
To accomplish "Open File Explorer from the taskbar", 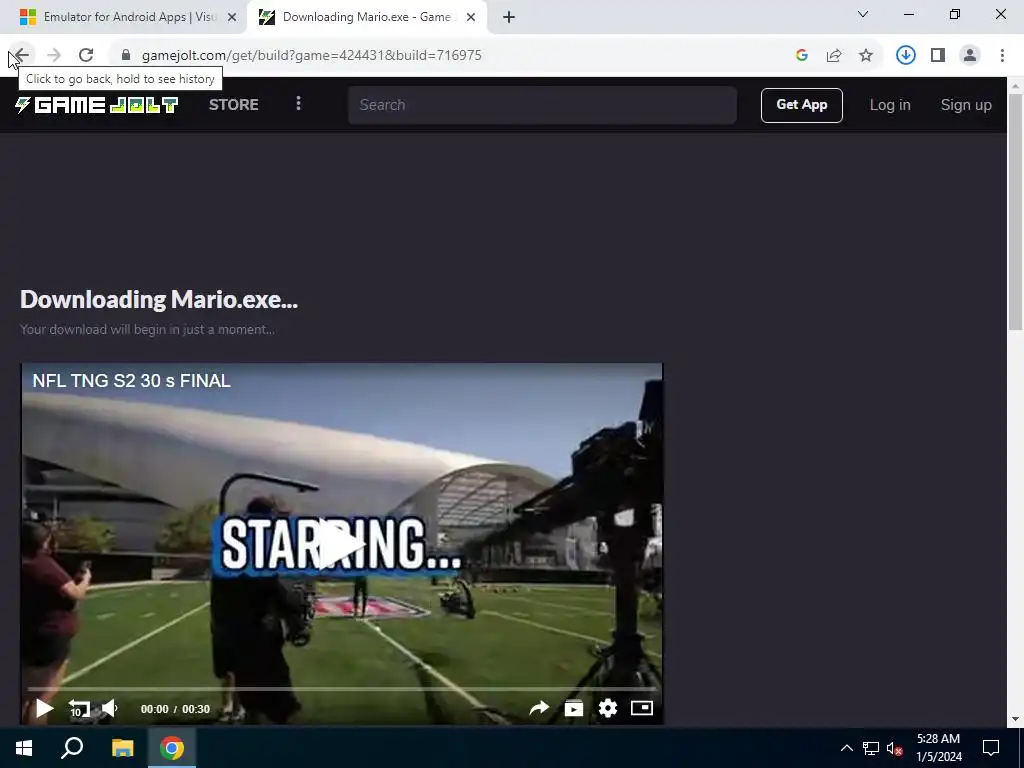I will point(122,748).
